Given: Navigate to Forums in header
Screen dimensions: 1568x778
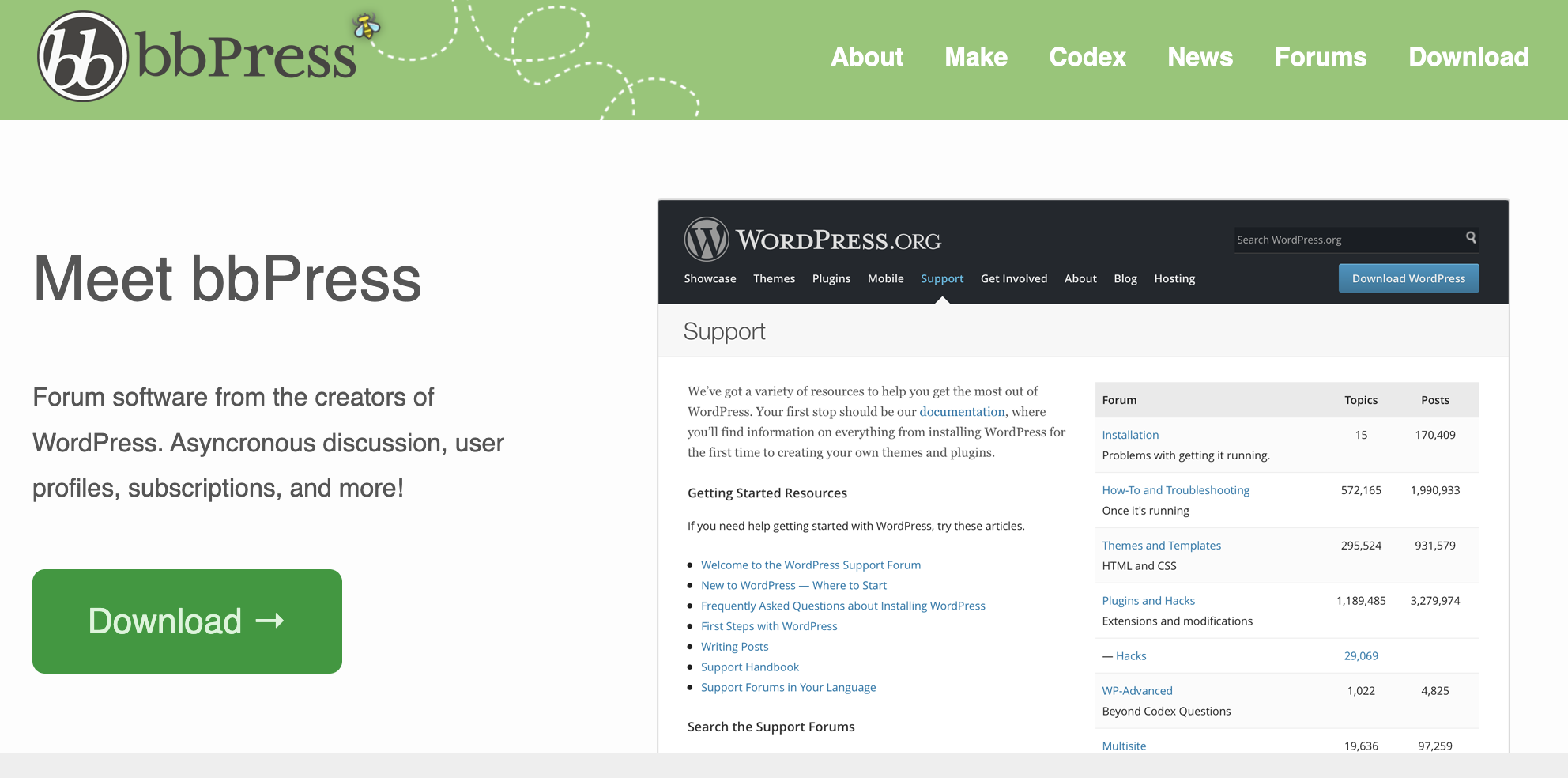Looking at the screenshot, I should [1321, 57].
